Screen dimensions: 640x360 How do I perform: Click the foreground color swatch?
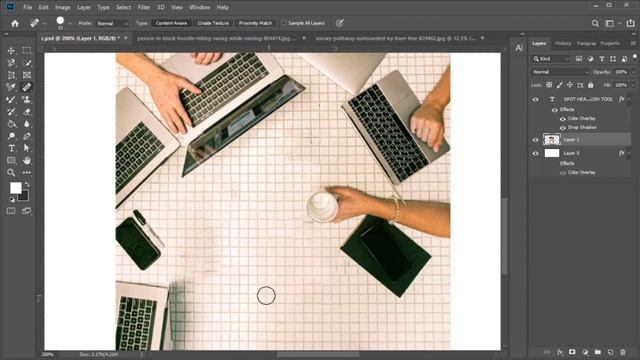(x=15, y=188)
